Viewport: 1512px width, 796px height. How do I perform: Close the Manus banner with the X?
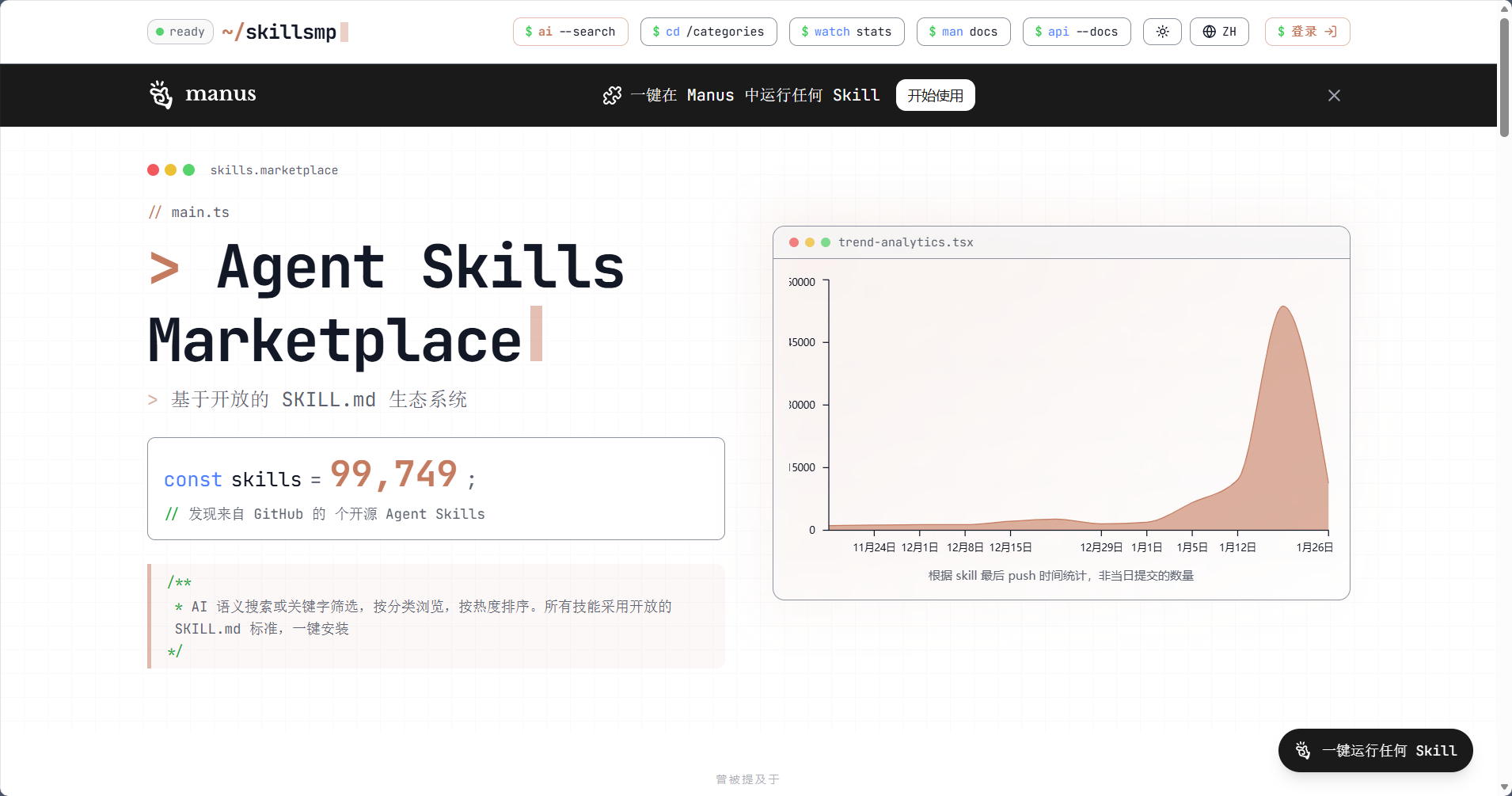pyautogui.click(x=1334, y=95)
